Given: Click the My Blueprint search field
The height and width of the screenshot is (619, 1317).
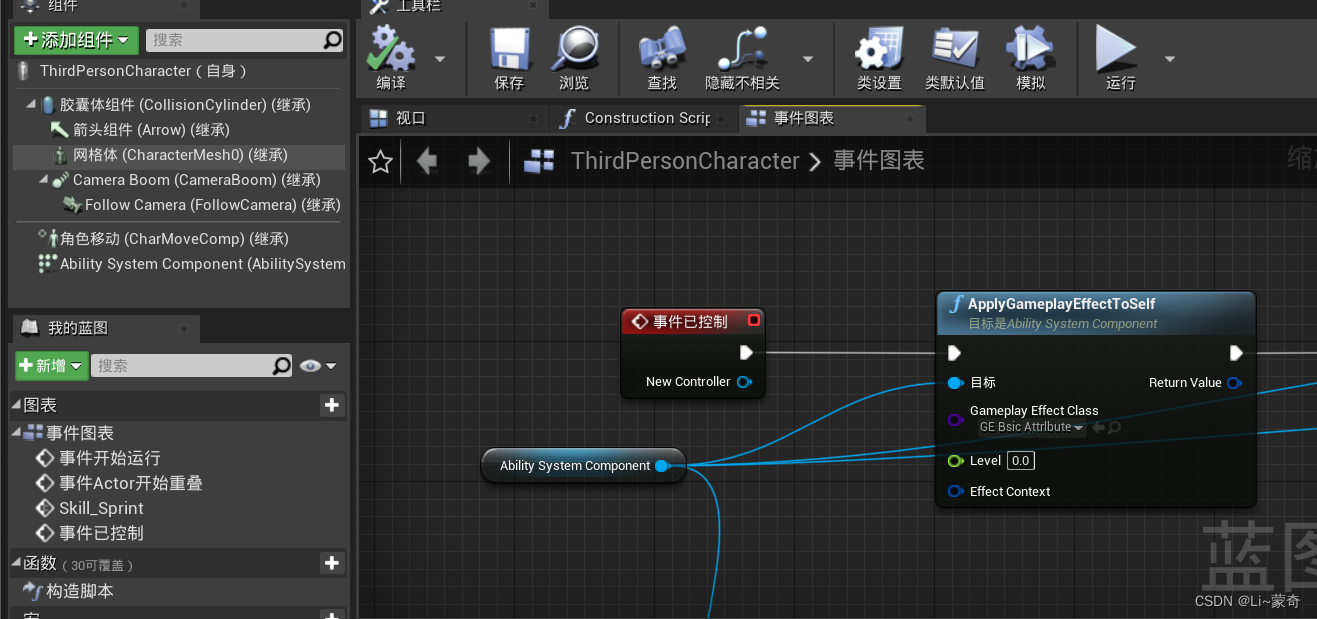Looking at the screenshot, I should tap(192, 366).
